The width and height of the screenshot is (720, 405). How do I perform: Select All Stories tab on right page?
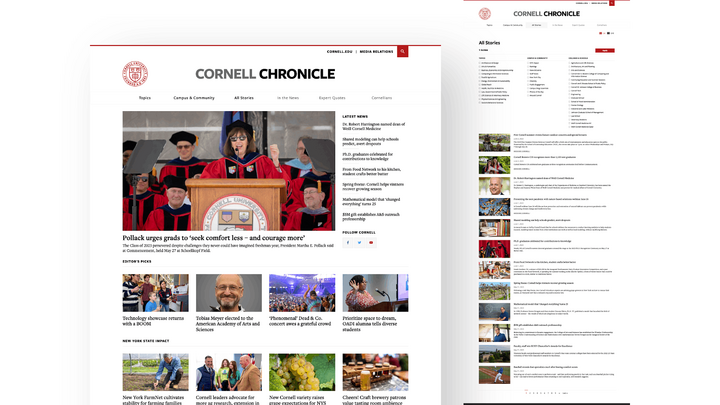(536, 25)
